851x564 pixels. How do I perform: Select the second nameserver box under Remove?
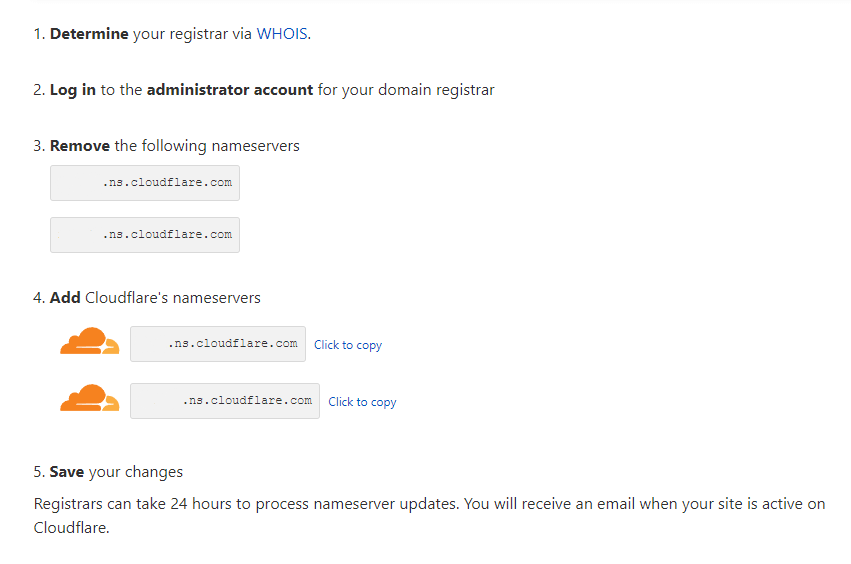[x=145, y=235]
